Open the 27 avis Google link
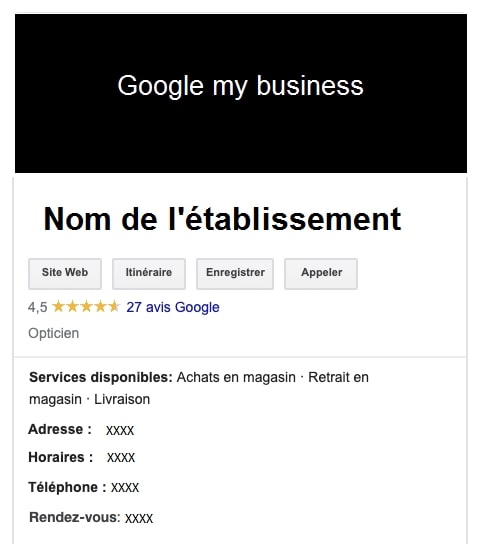Viewport: 492px width, 544px height. click(173, 307)
